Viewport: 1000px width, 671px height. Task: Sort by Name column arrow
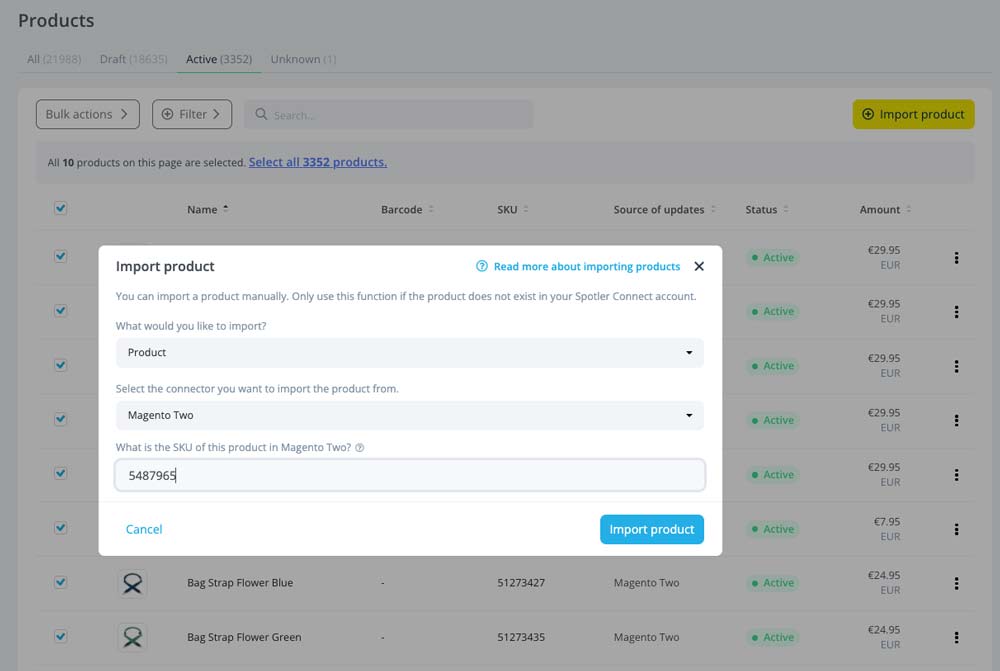[x=226, y=209]
